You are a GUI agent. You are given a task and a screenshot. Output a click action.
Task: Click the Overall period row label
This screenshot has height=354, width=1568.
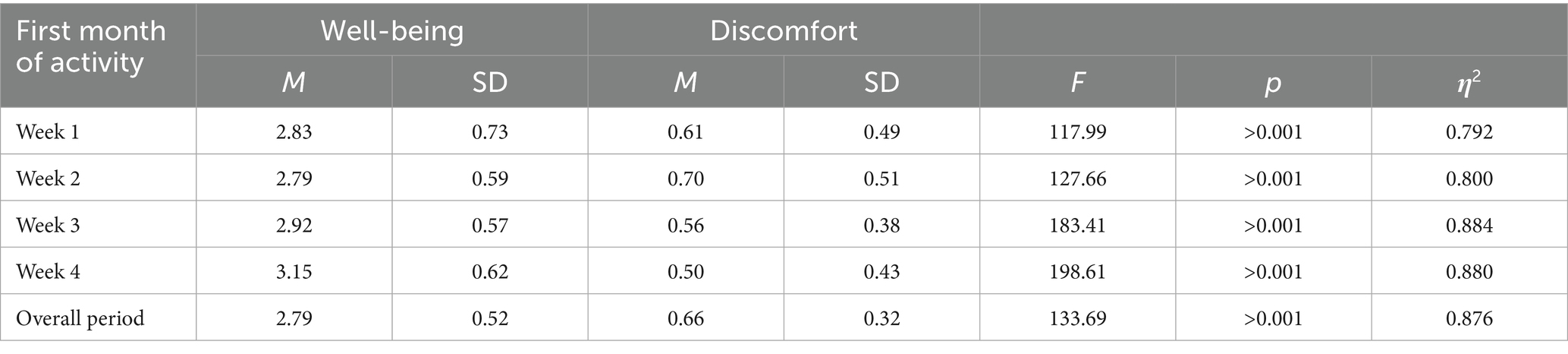pyautogui.click(x=80, y=318)
